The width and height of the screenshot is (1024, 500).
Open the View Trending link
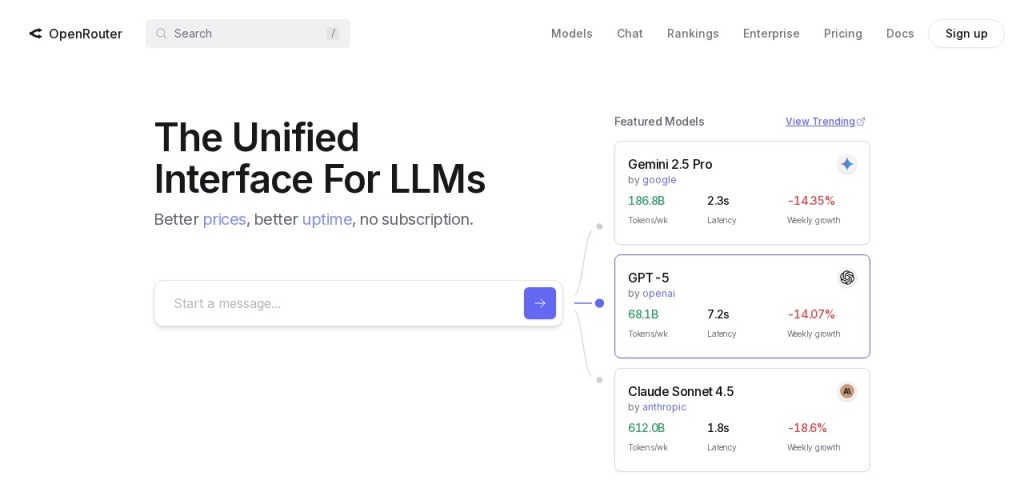tap(819, 122)
